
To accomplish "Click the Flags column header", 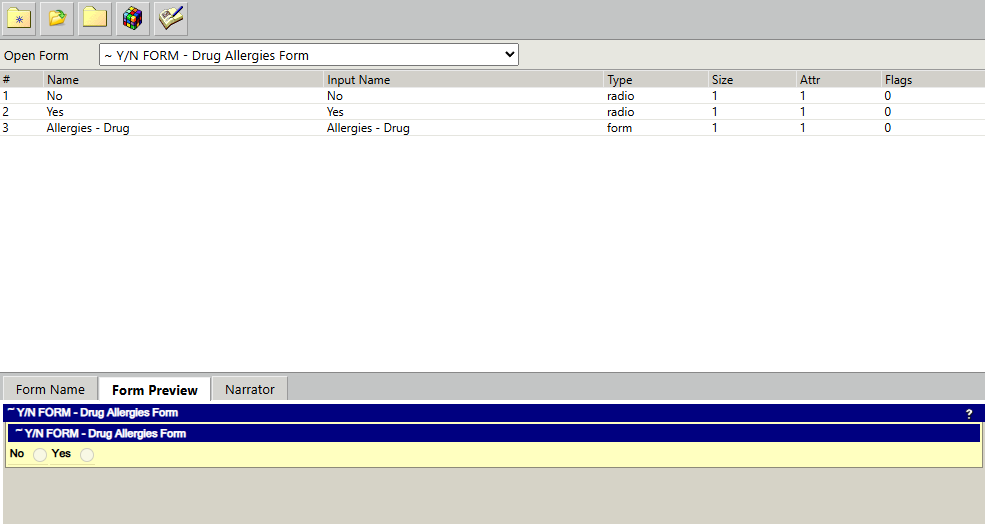I will click(933, 80).
